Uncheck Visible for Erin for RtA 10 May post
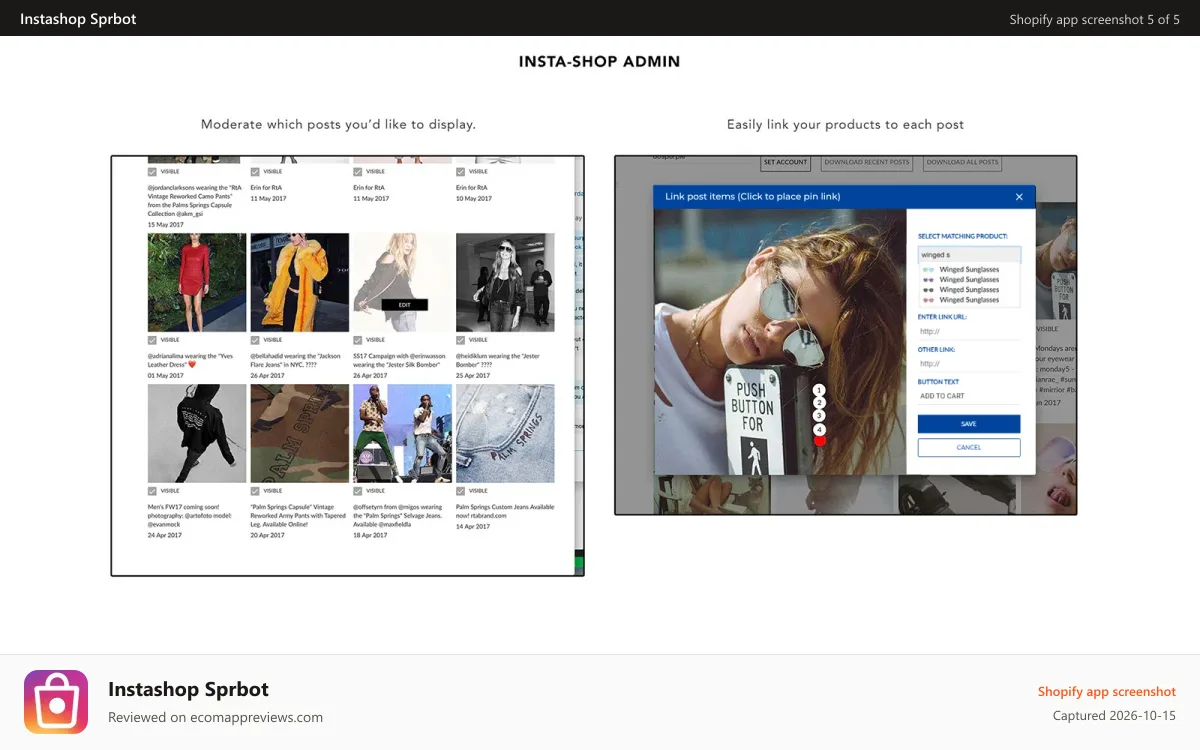This screenshot has width=1200, height=750. point(460,171)
